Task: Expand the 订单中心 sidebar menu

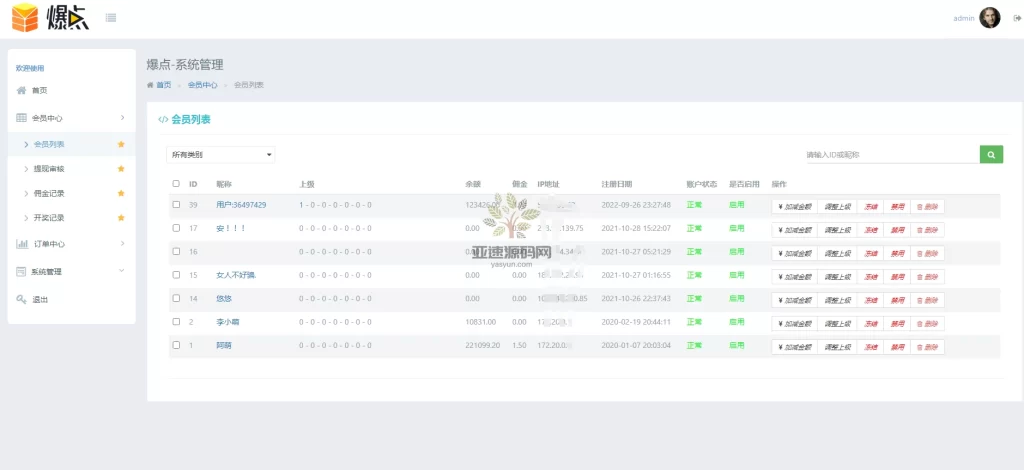Action: pos(71,243)
